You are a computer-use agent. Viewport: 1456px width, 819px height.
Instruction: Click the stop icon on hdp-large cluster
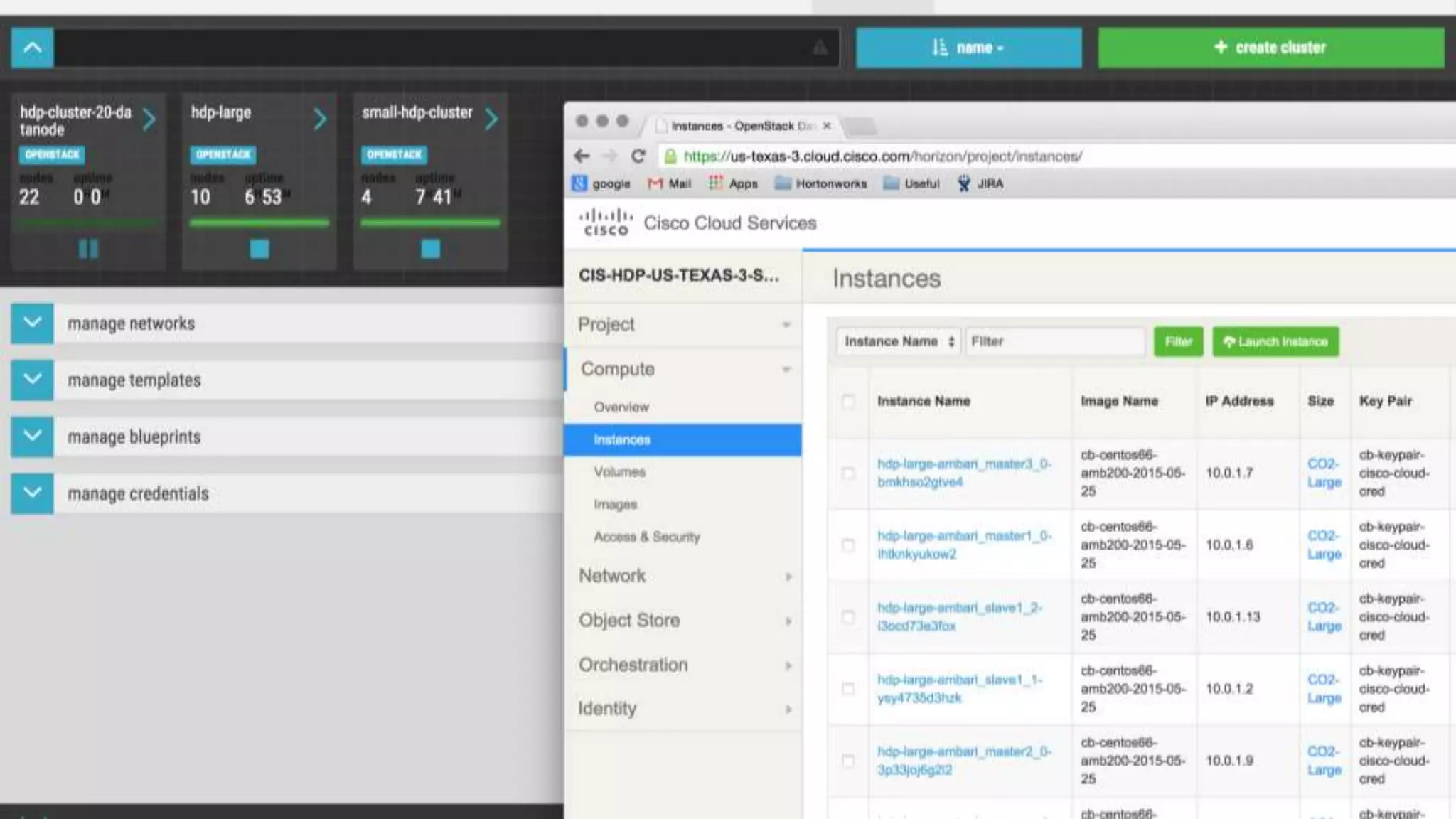259,249
